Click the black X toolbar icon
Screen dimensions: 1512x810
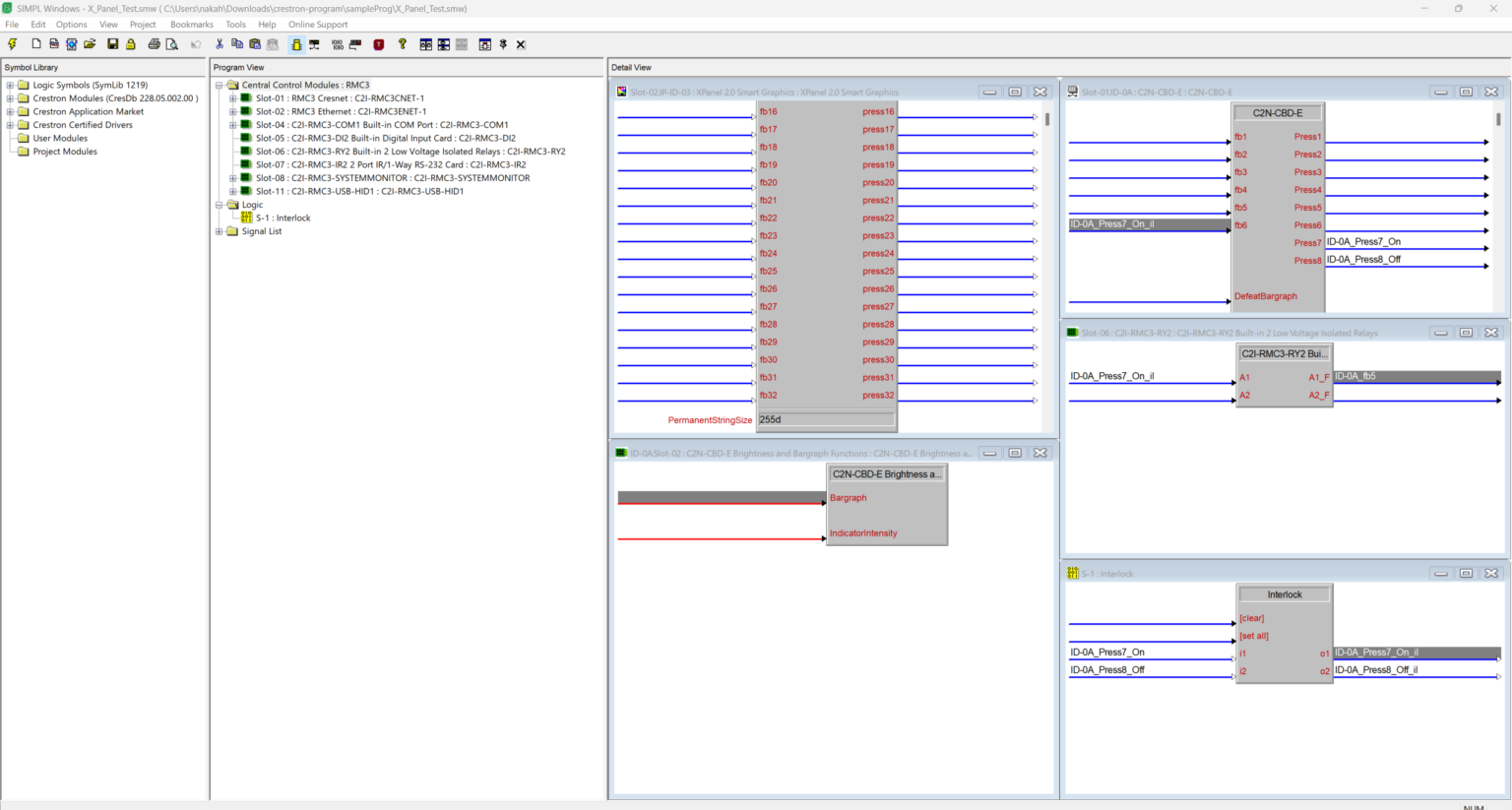[x=521, y=44]
